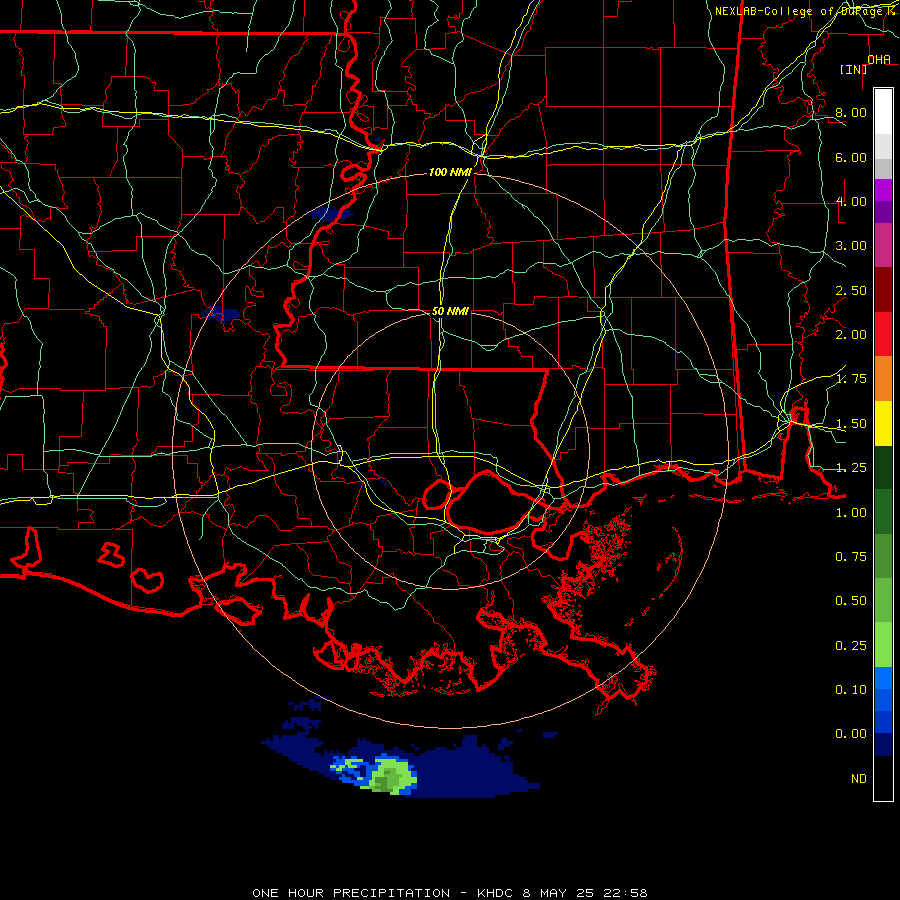Click the OHA product label

tap(879, 60)
